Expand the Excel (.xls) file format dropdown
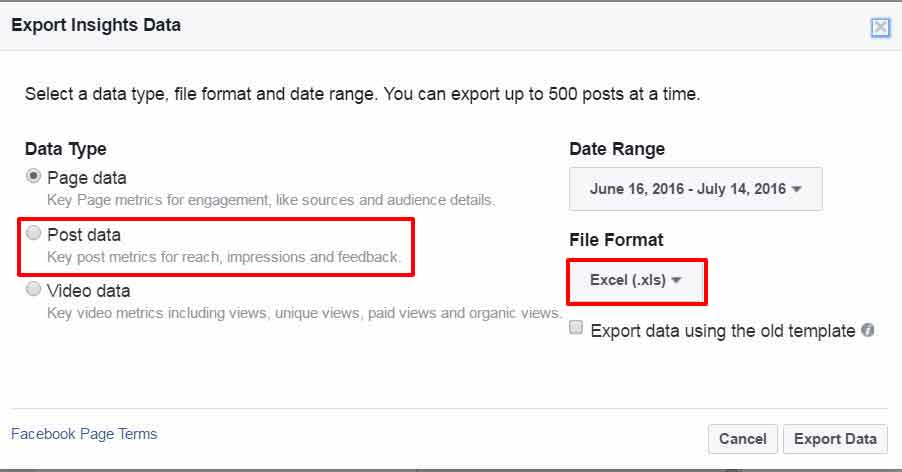The image size is (902, 472). (x=636, y=281)
